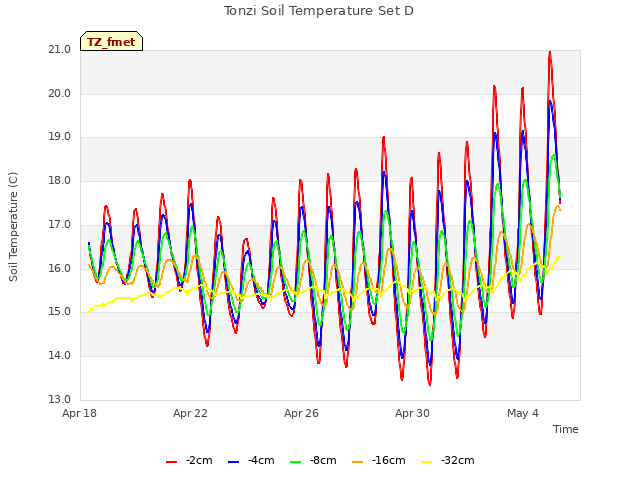
Task: Click the 19.0 y-axis tick label
Action: tap(60, 137)
